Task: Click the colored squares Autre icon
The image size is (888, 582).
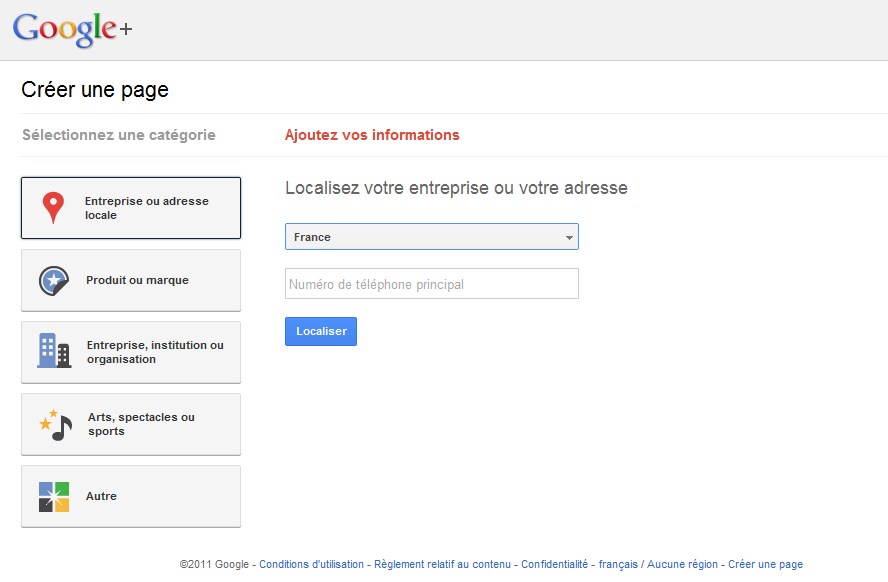Action: (x=54, y=496)
